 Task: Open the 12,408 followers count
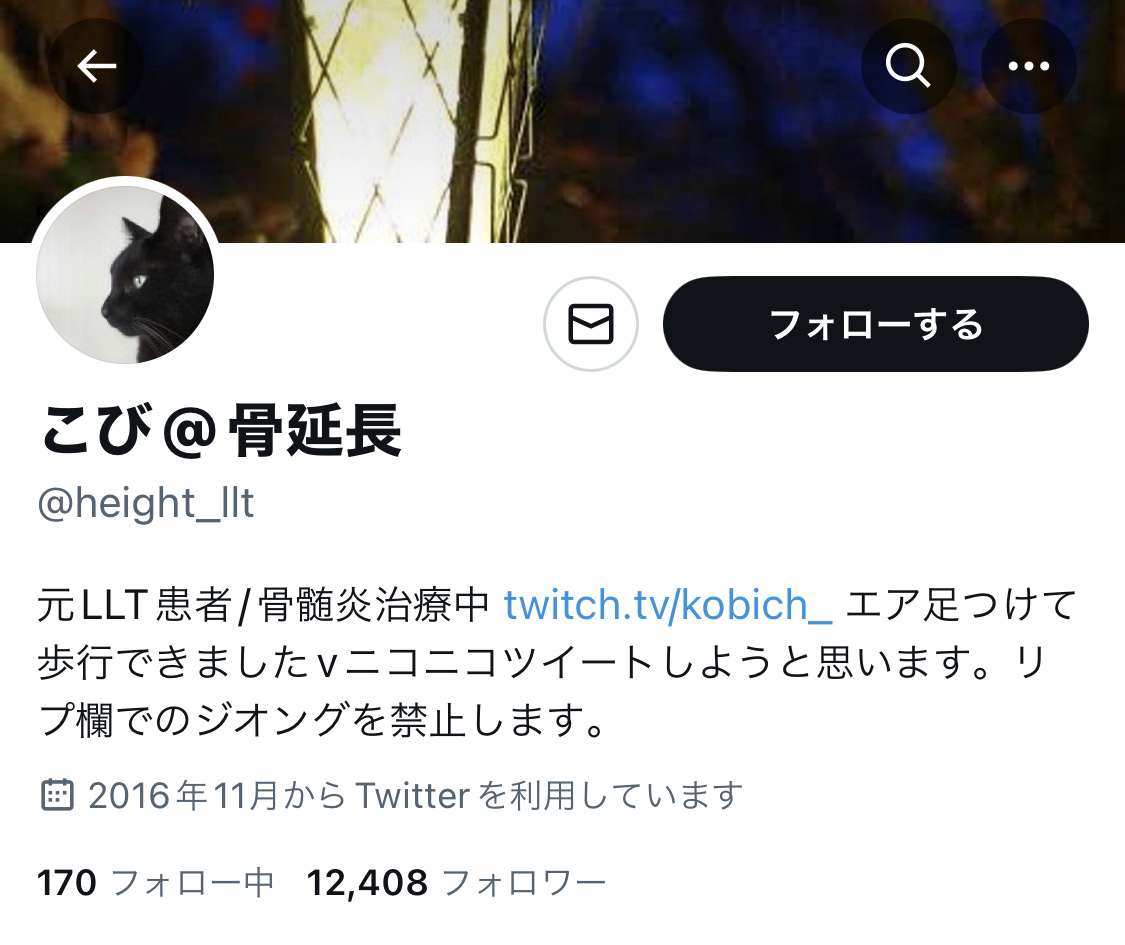367,883
